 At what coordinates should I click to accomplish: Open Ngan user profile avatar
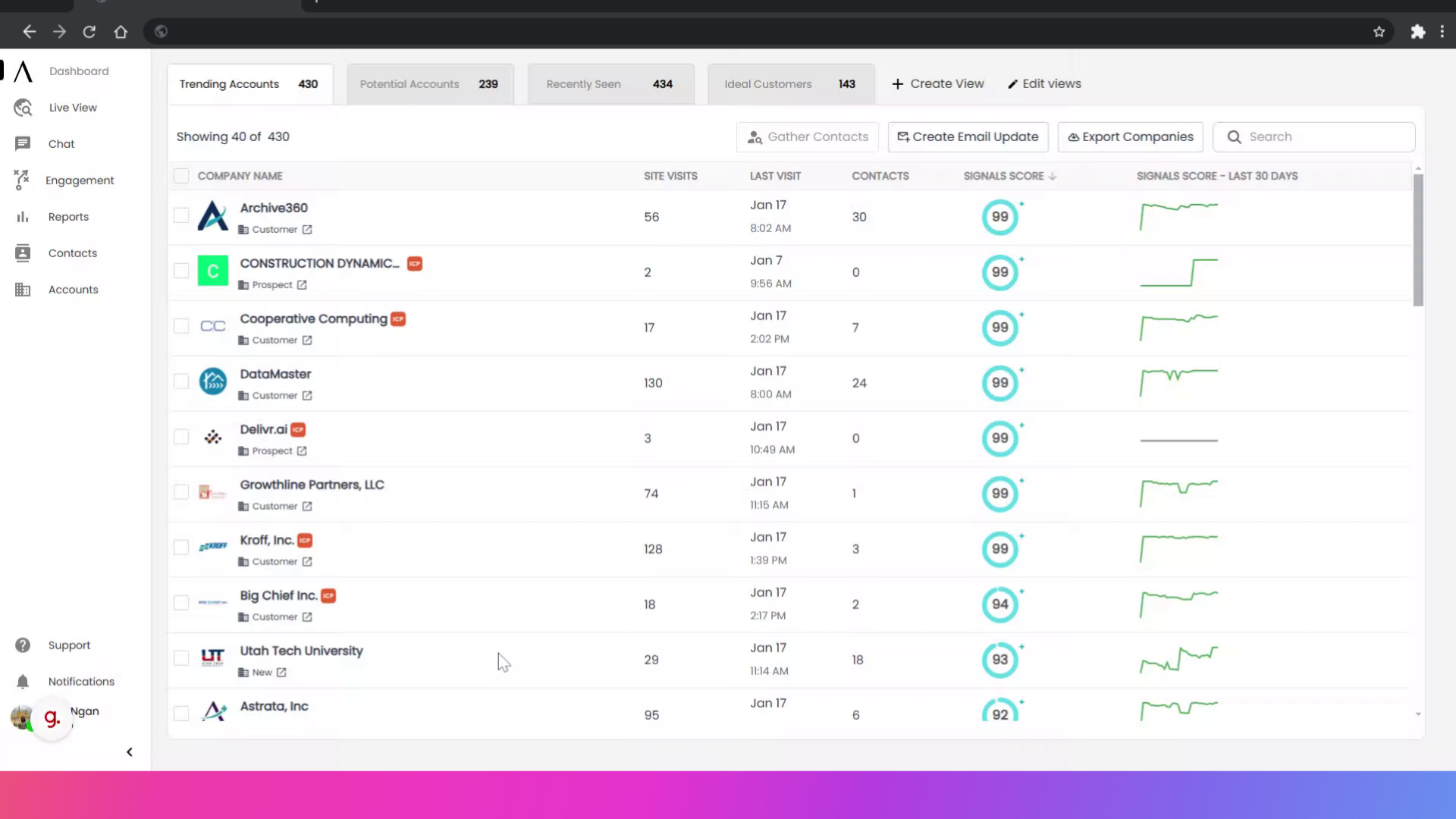[21, 717]
